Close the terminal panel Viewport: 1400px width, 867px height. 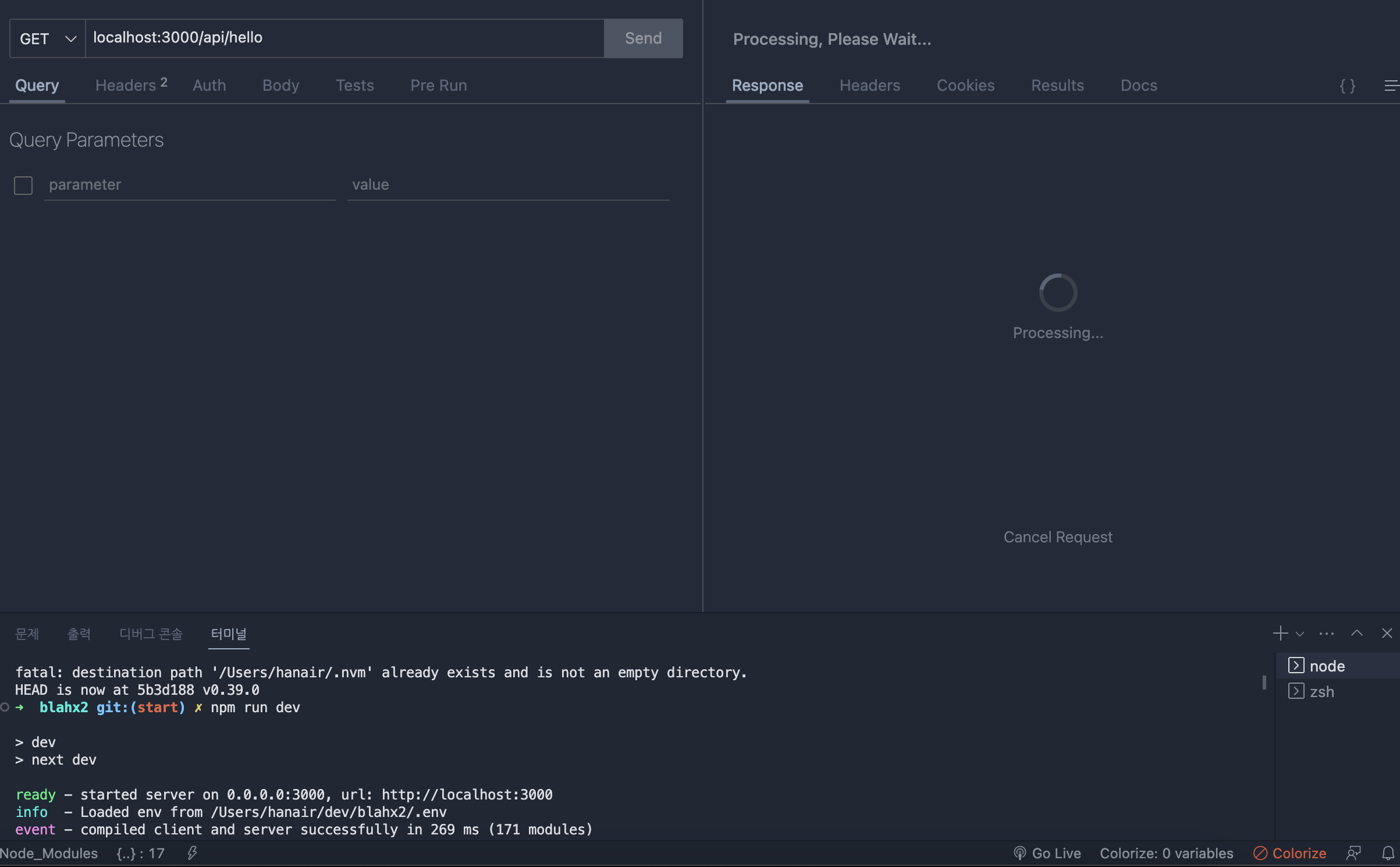click(x=1387, y=633)
